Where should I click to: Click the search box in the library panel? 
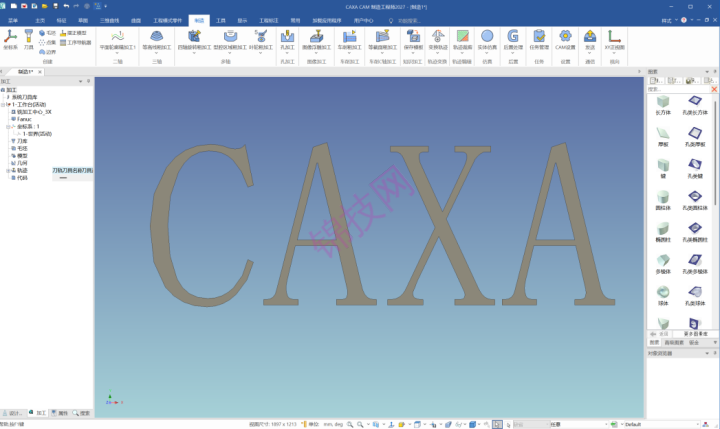click(x=679, y=89)
